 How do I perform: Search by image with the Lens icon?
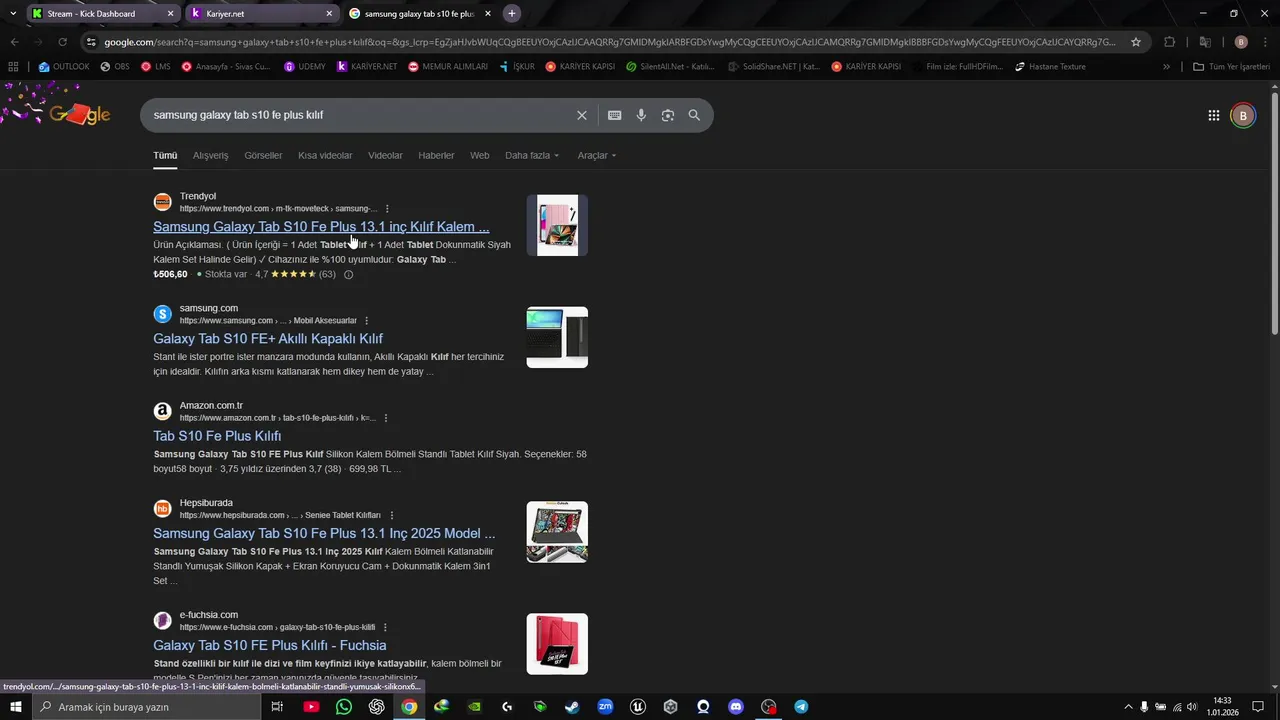click(668, 115)
